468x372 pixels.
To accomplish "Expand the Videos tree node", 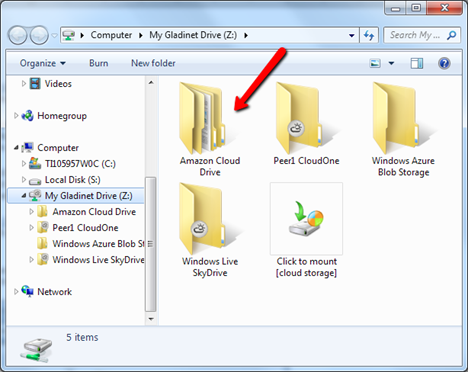I will point(24,83).
